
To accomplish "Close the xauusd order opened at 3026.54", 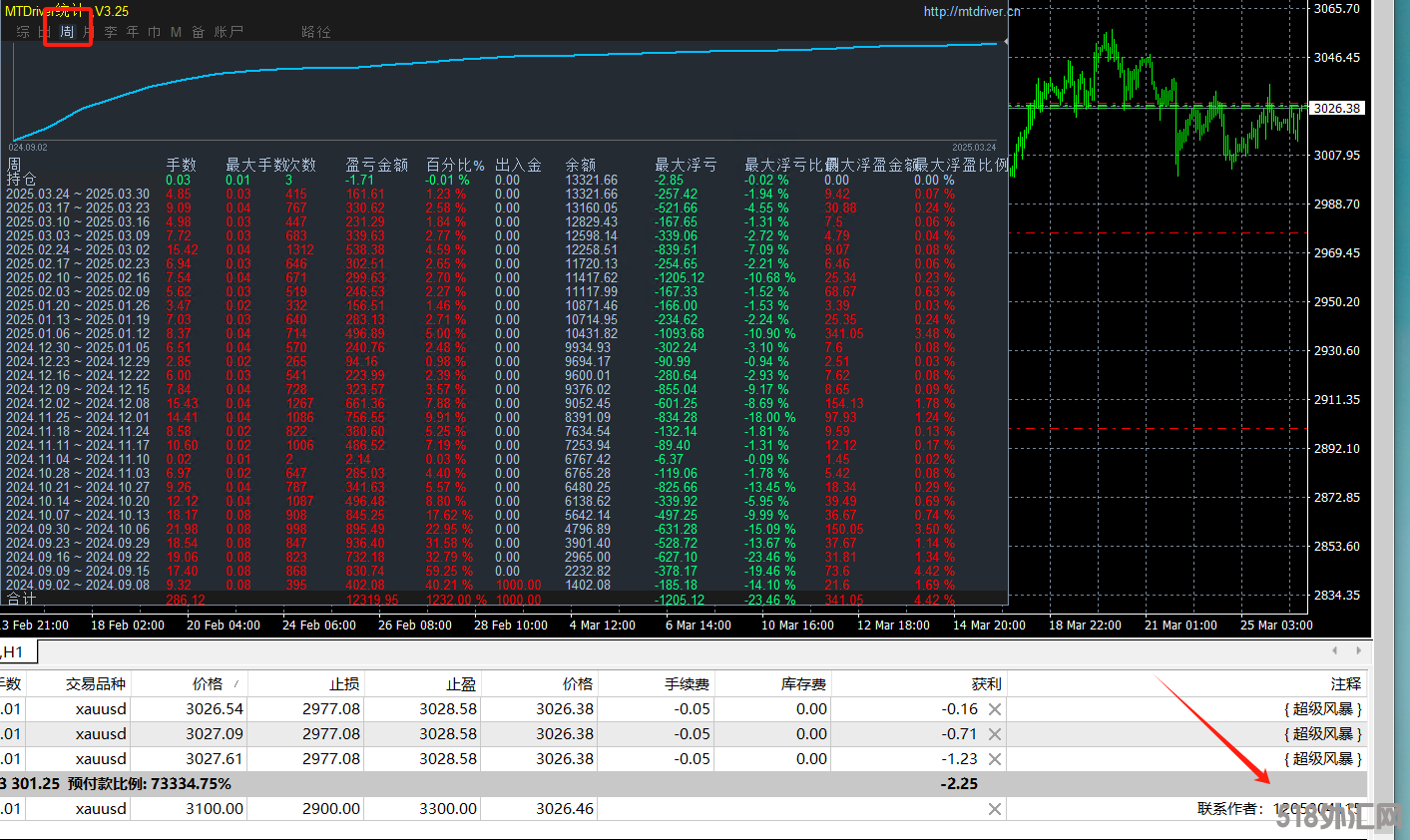I will (994, 709).
